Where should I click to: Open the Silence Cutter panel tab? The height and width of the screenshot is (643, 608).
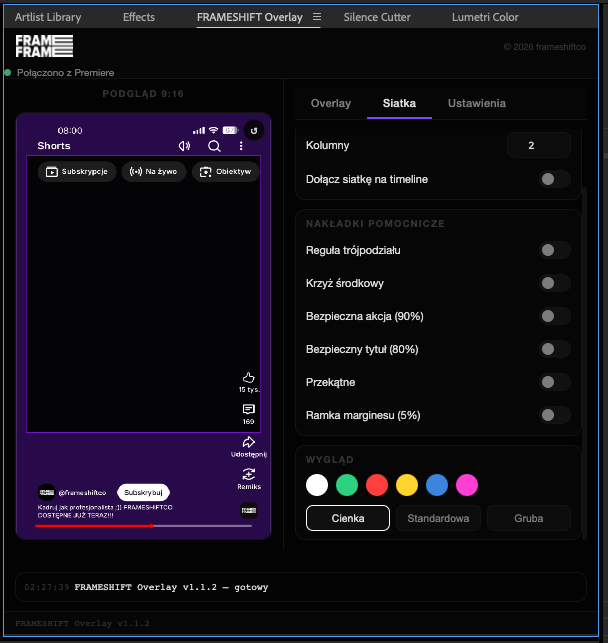(377, 17)
